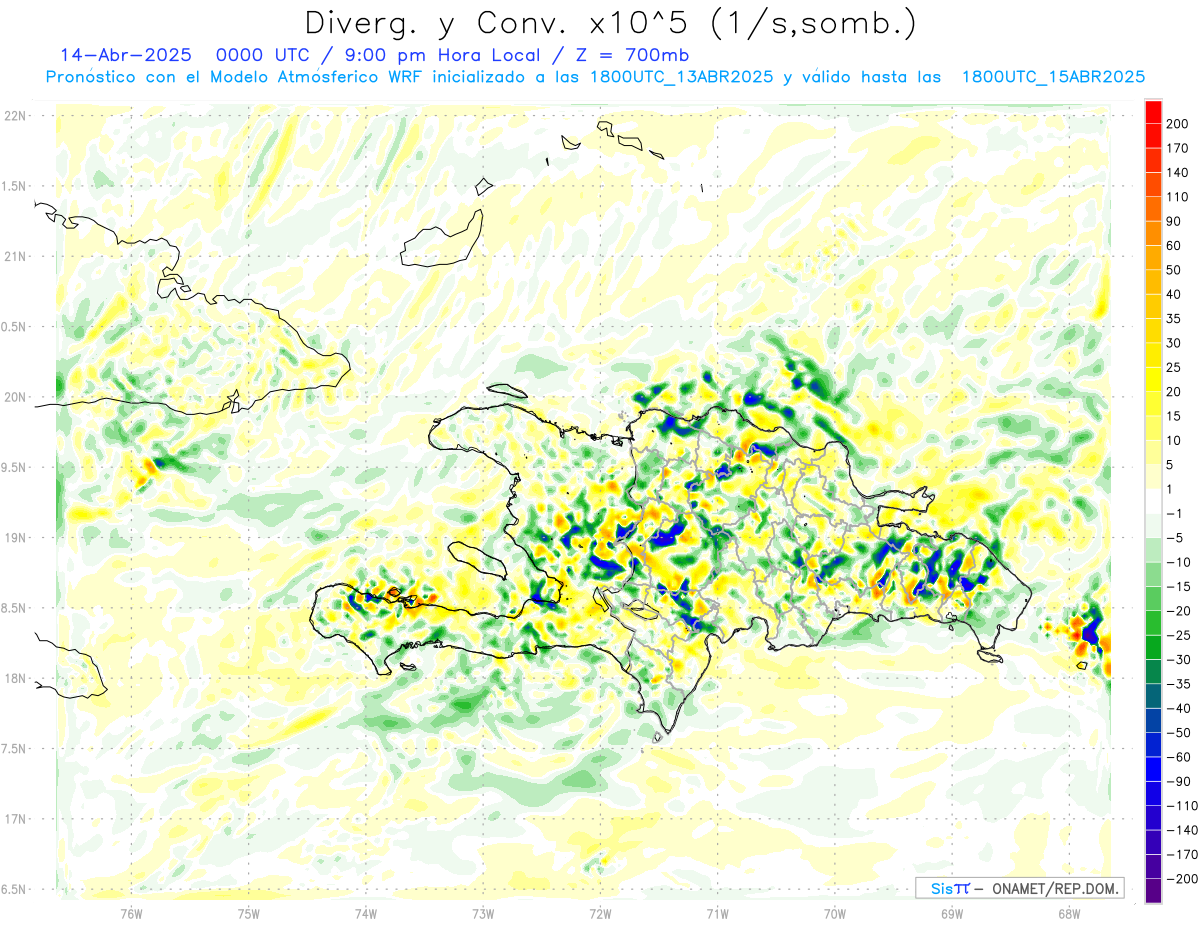Click the colorbar value "-200"
This screenshot has width=1200, height=927.
coord(1182,879)
